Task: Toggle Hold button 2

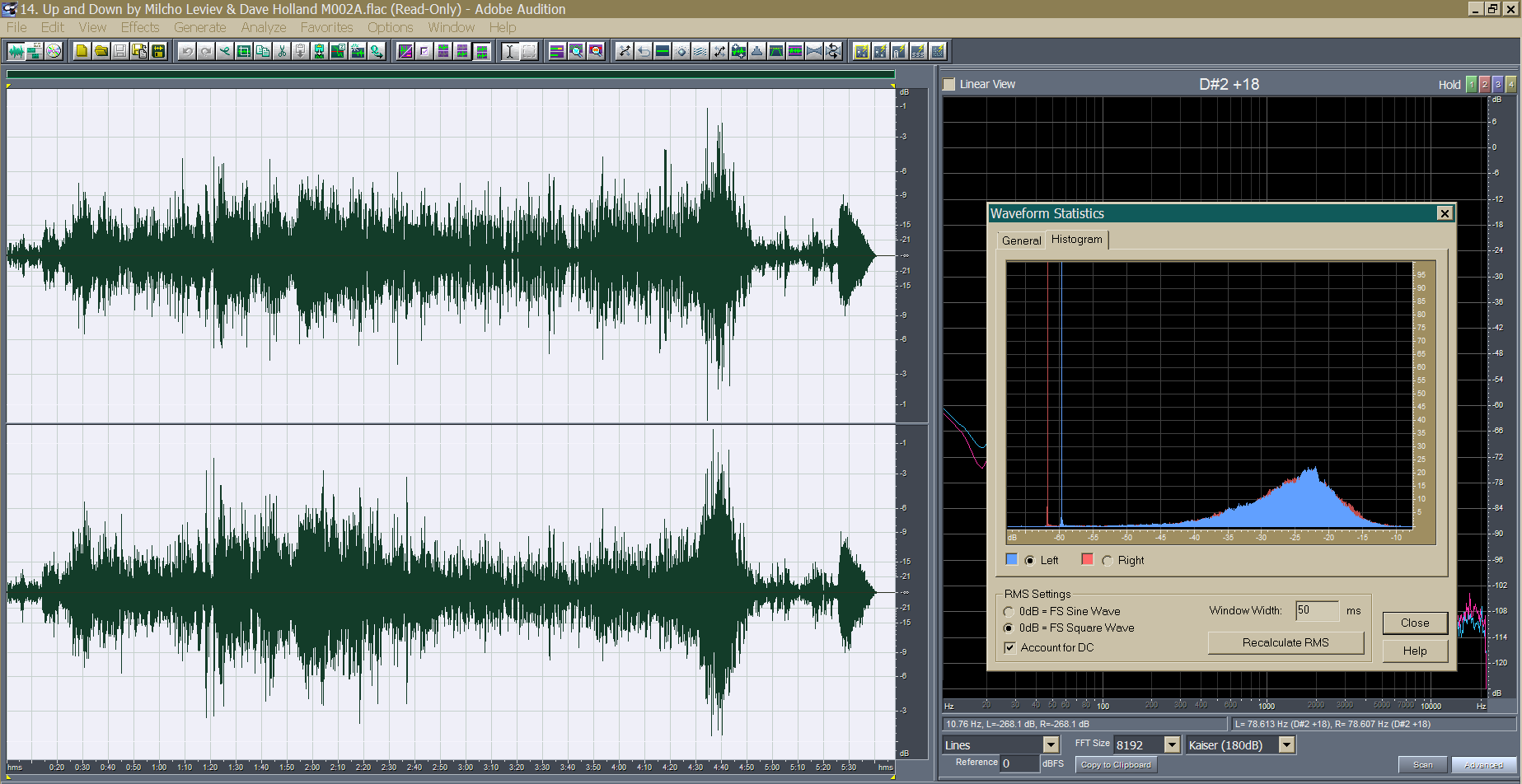Action: 1485,84
